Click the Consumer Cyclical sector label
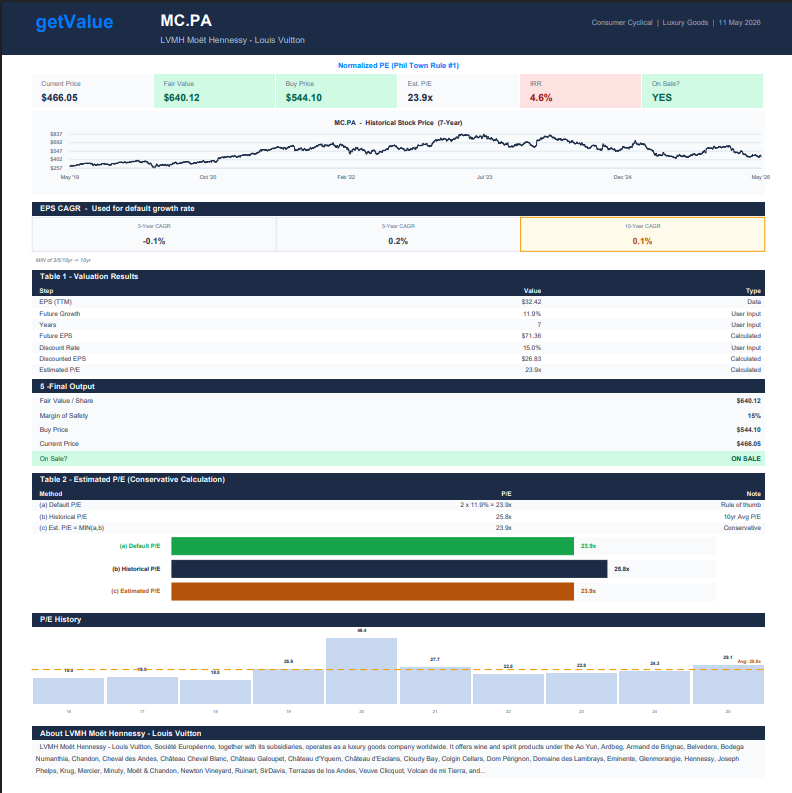Screen dimensions: 792x793 point(622,22)
